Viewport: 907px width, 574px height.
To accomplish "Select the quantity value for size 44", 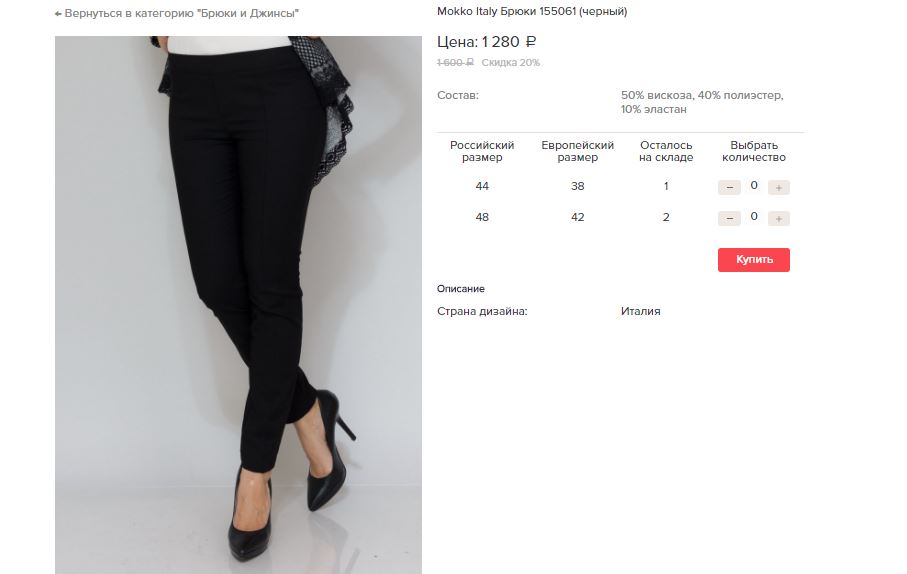I will (754, 186).
